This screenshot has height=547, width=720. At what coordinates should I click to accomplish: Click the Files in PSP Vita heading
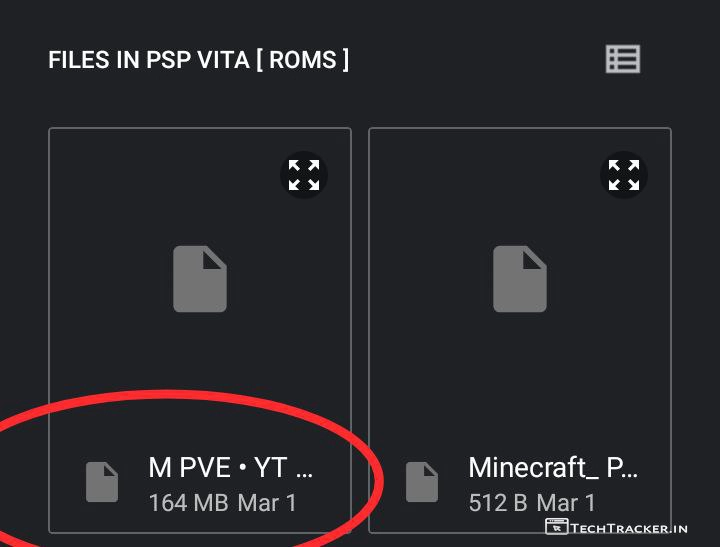(150, 60)
